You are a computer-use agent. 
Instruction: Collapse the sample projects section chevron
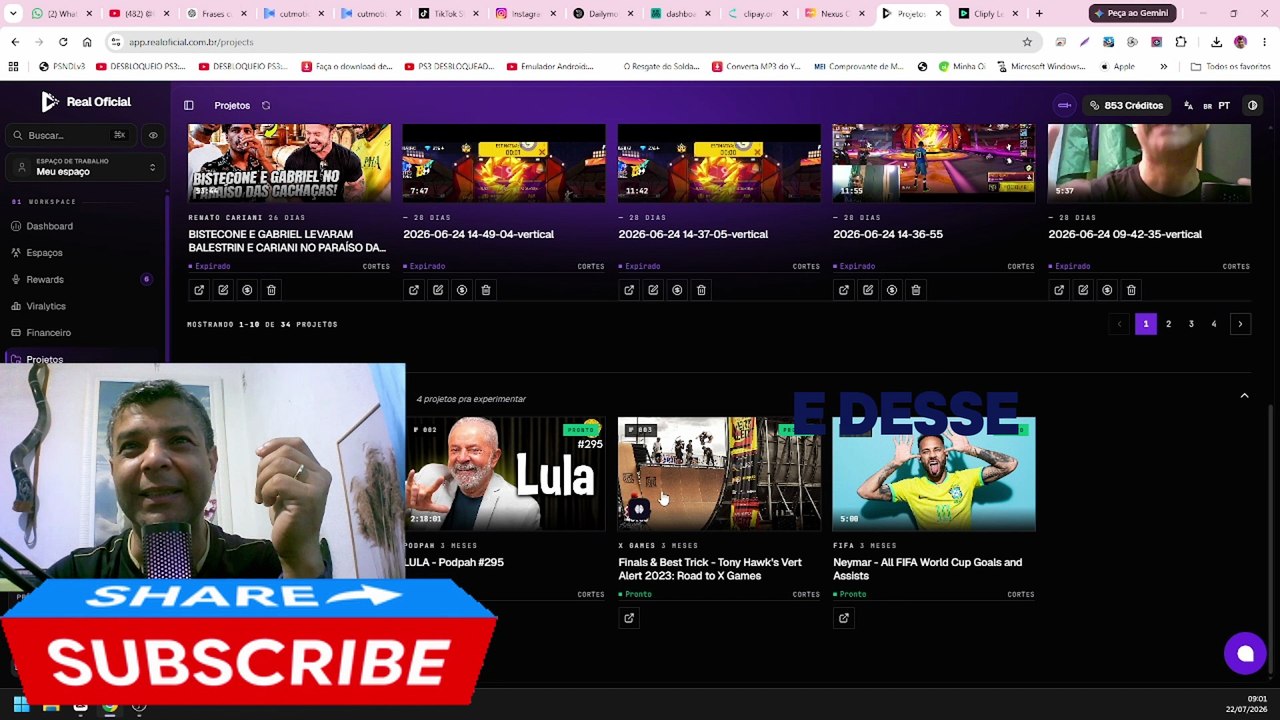point(1244,396)
